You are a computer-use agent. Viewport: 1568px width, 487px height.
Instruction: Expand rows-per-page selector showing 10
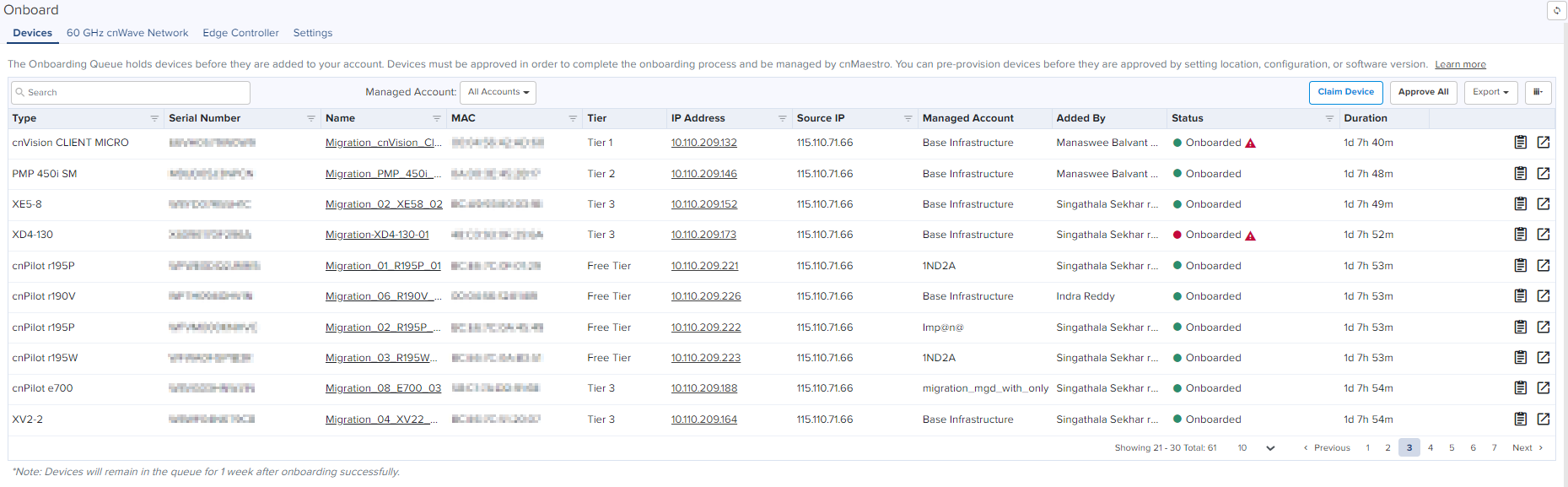(x=1256, y=448)
